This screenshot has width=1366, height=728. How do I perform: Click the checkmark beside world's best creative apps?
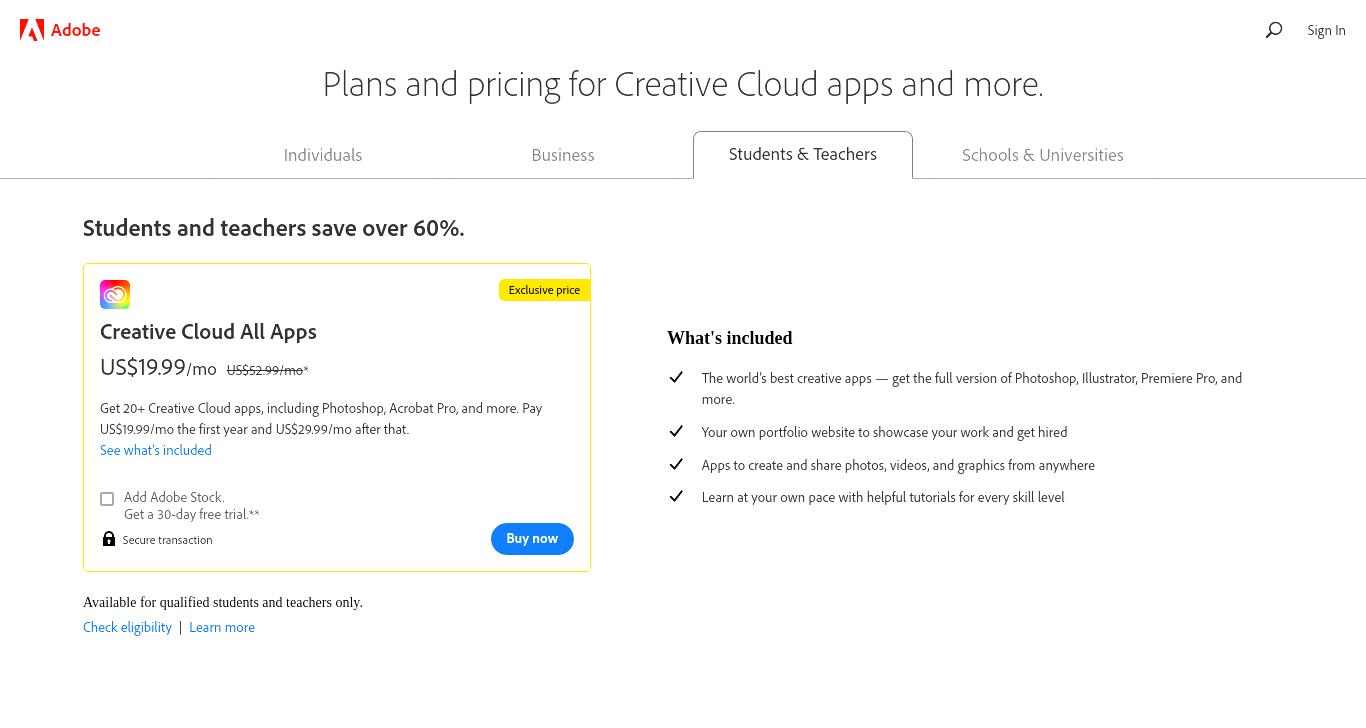(x=676, y=377)
